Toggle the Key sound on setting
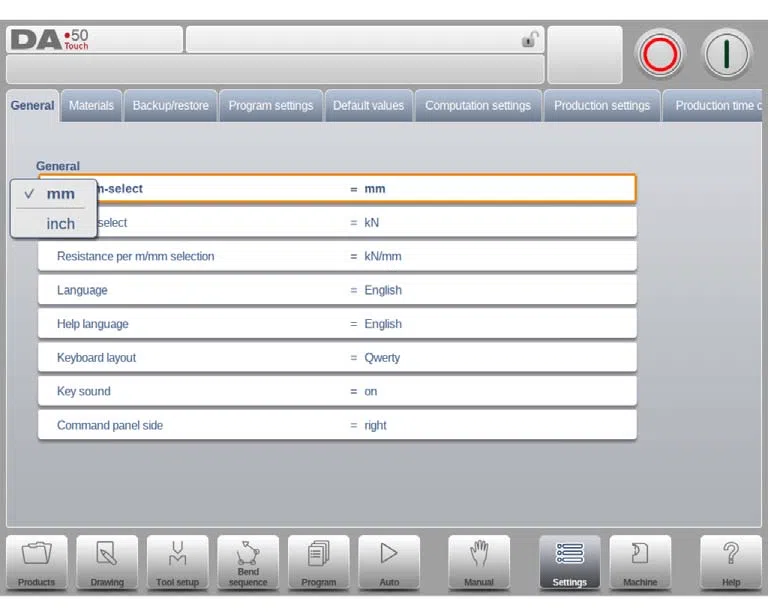 coord(337,391)
